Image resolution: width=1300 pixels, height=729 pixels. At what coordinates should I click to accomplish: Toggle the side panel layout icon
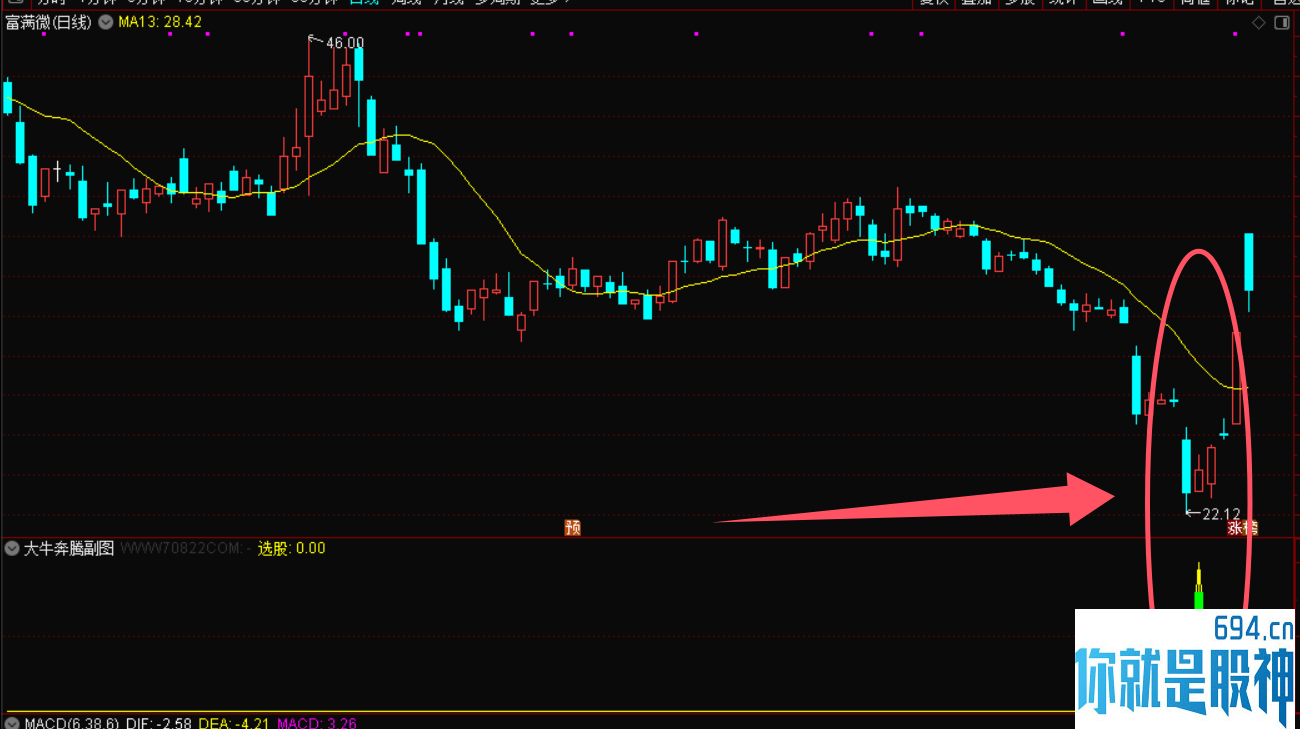(x=1282, y=22)
